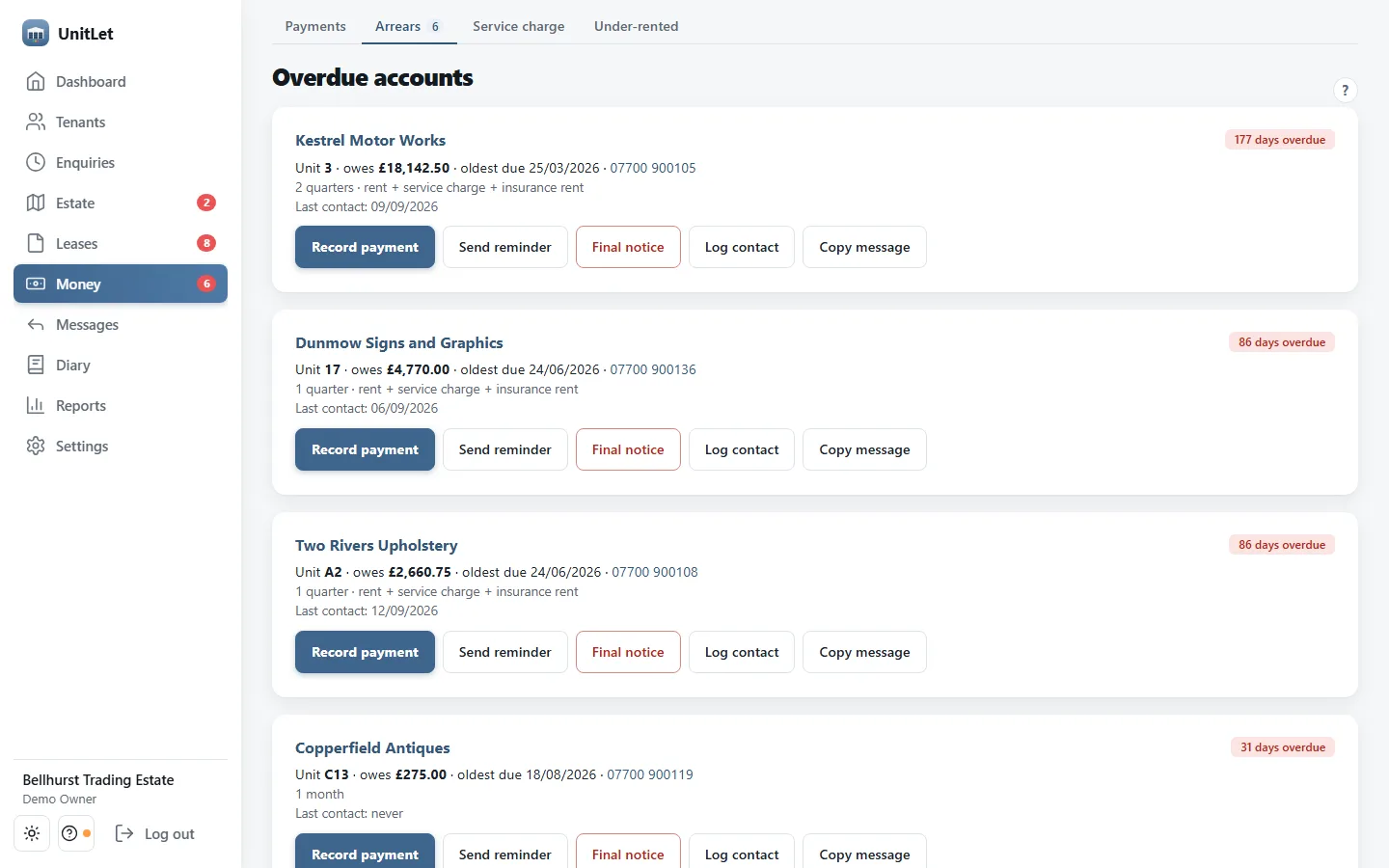Open the Service charge tab
This screenshot has width=1389, height=868.
coord(519,26)
